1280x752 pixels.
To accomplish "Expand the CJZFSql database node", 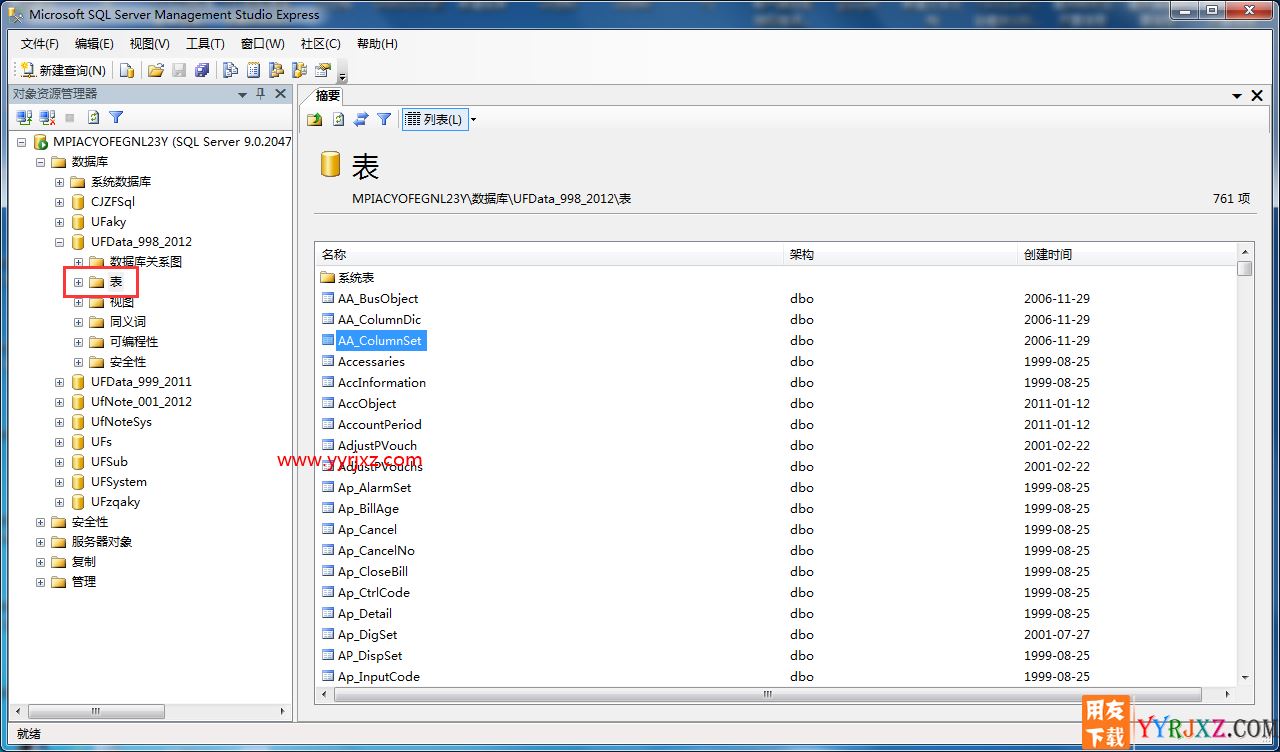I will point(60,202).
